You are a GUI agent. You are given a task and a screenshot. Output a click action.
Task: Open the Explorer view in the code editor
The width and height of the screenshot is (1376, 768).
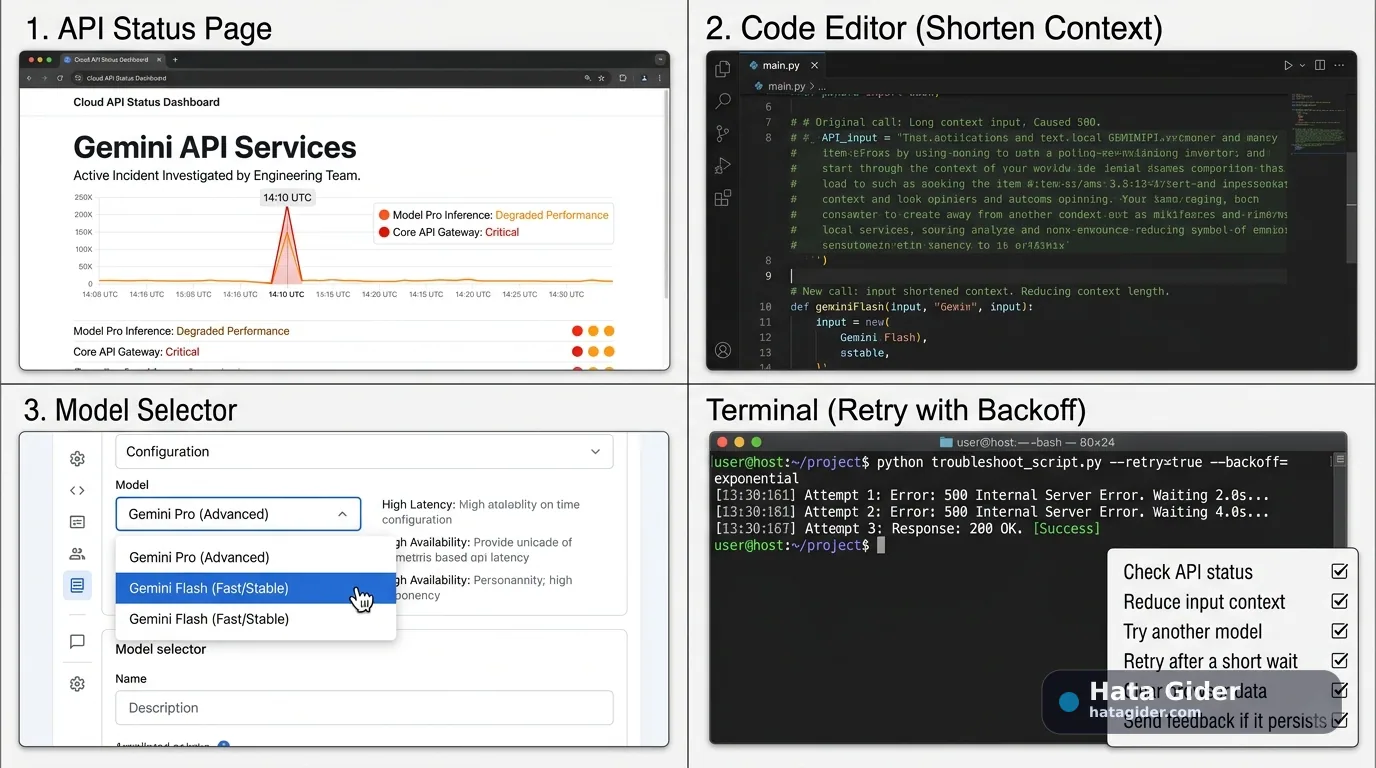coord(723,69)
